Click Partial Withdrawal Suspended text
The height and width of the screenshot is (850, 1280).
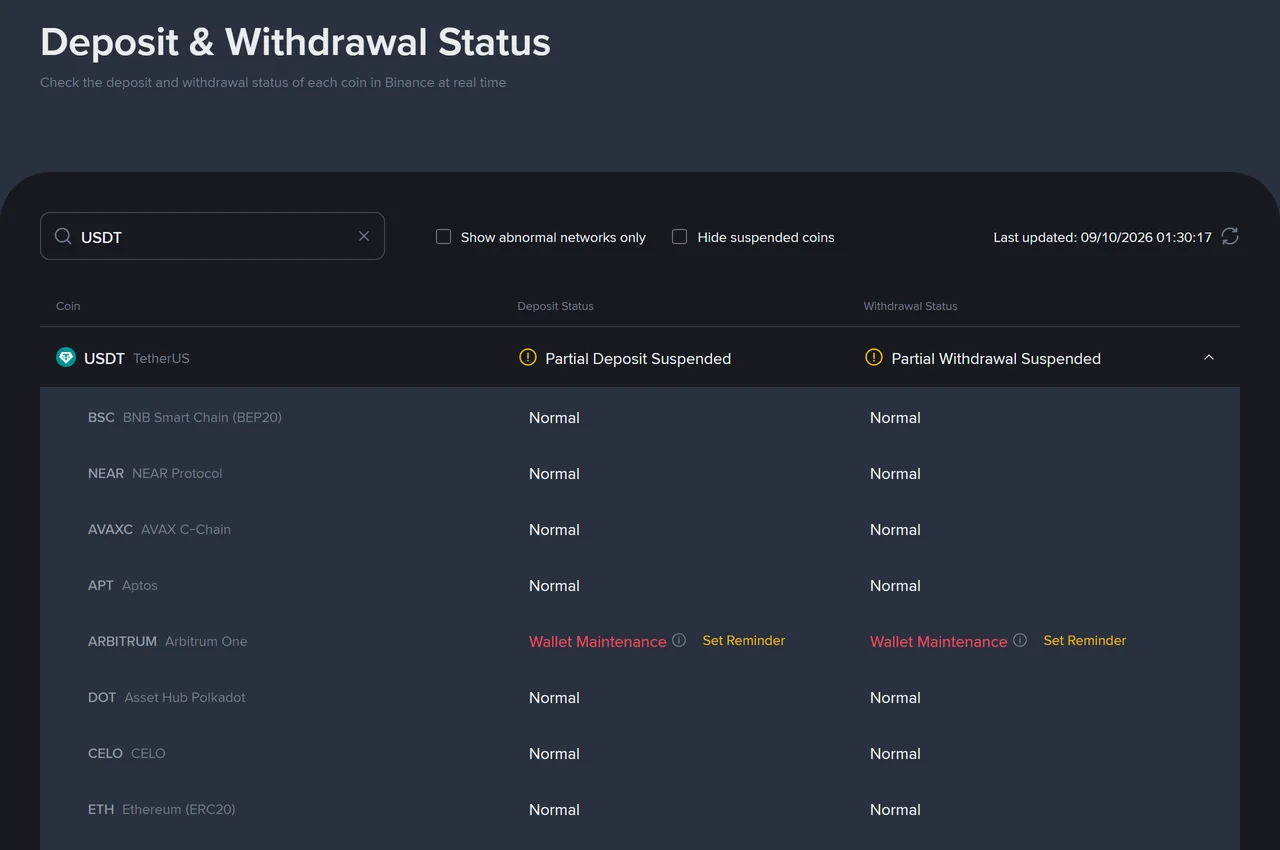[x=996, y=358]
